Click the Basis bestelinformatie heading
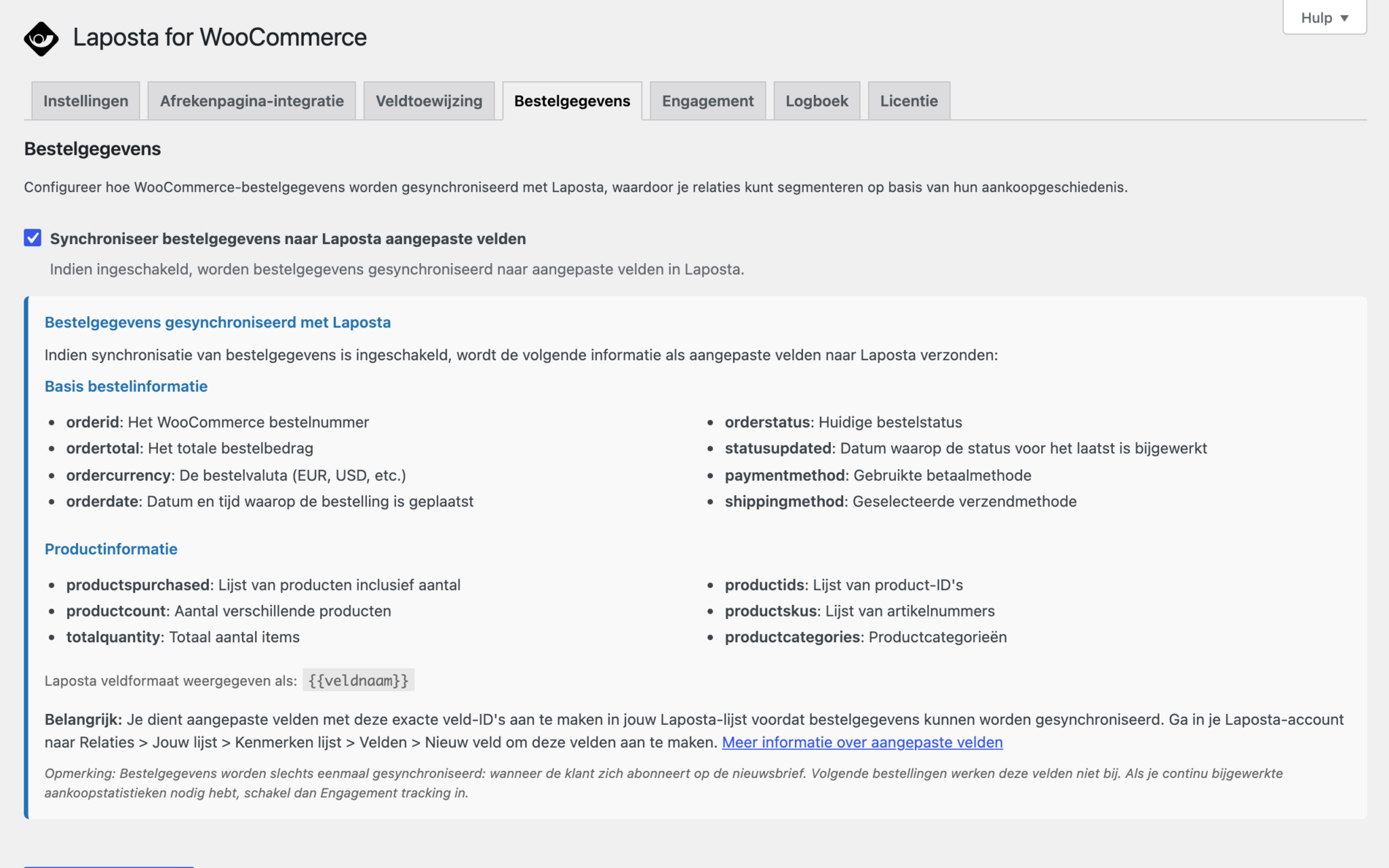 click(x=126, y=387)
